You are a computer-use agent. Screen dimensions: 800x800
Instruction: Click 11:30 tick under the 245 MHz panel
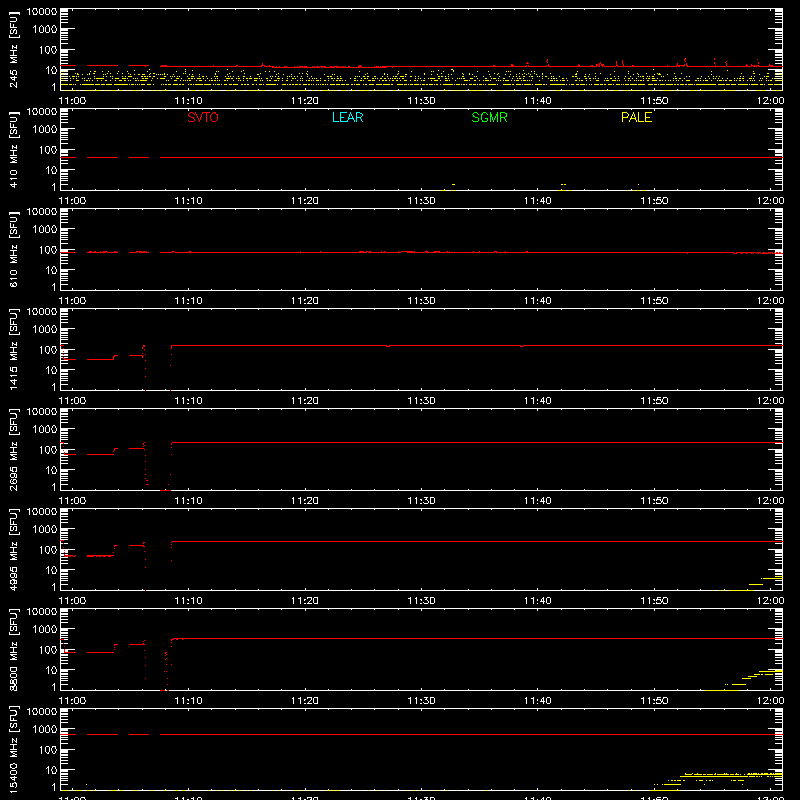pos(421,101)
